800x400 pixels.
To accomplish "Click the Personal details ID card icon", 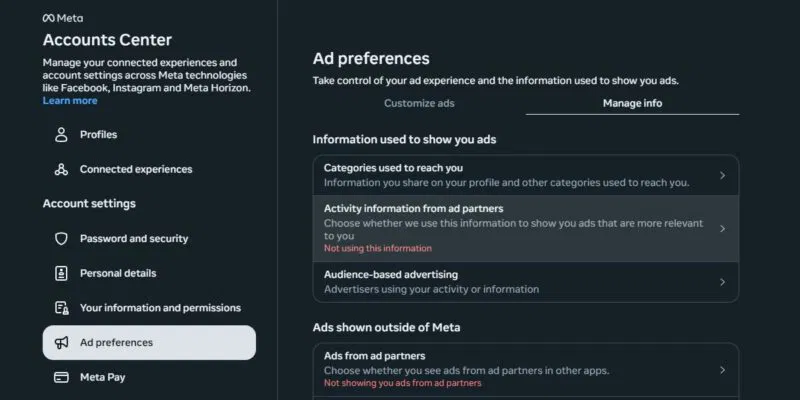I will [x=61, y=273].
